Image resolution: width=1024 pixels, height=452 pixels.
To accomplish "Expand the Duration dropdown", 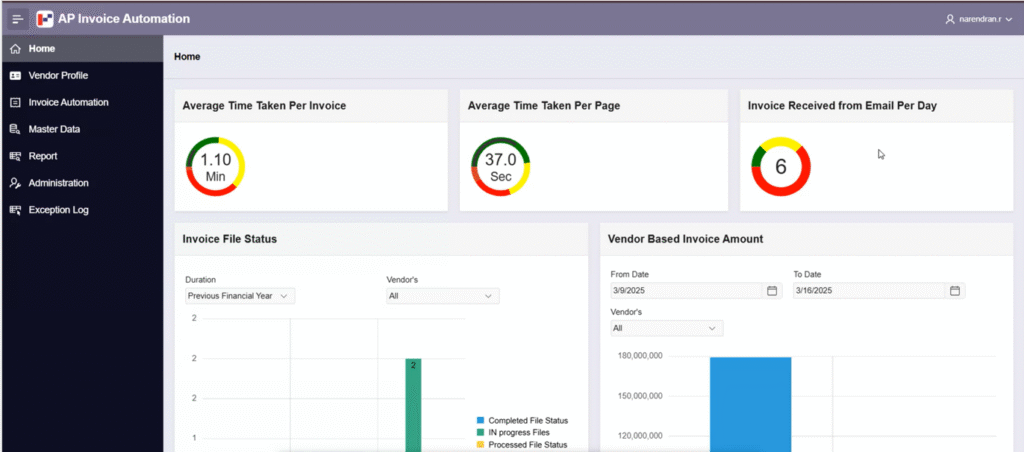I will pos(240,296).
